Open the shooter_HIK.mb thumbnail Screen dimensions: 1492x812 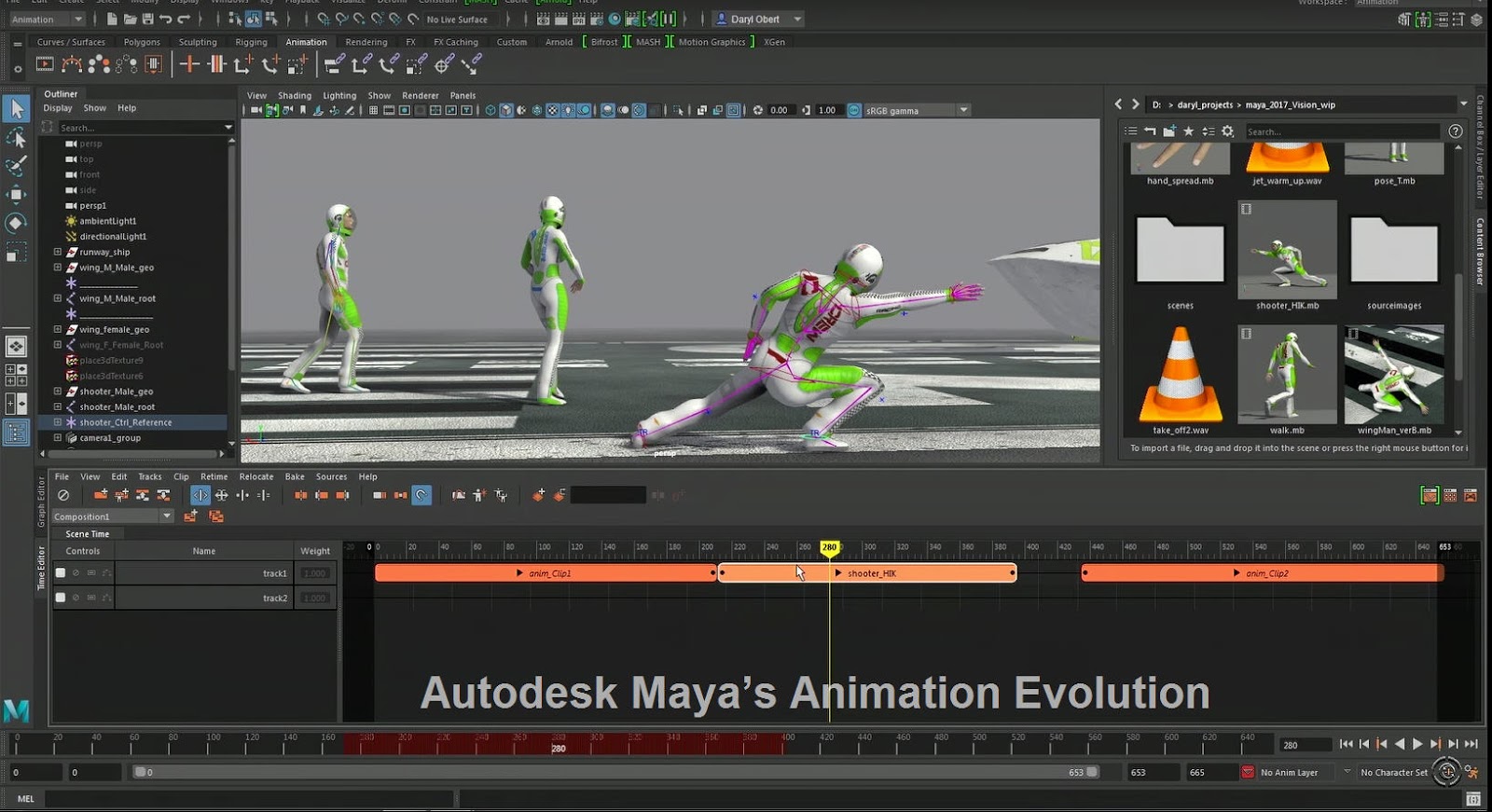tap(1287, 250)
